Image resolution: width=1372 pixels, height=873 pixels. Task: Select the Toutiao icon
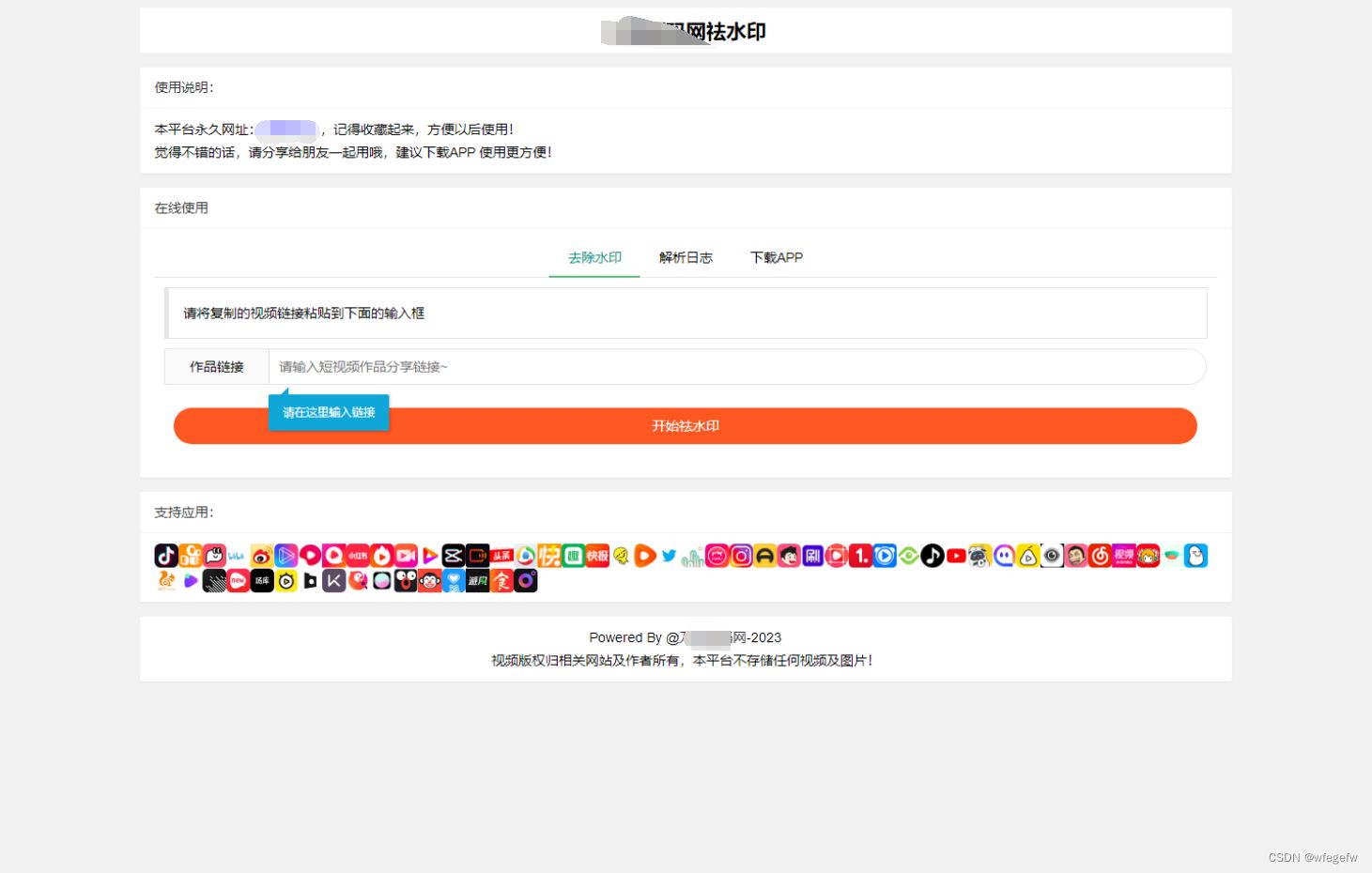(x=501, y=555)
